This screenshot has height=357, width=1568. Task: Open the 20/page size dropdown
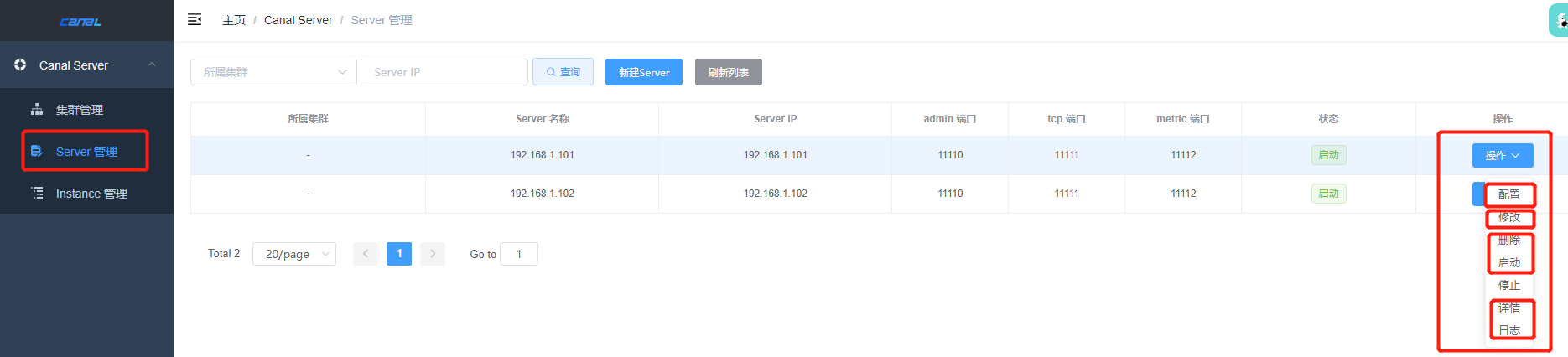pyautogui.click(x=294, y=254)
